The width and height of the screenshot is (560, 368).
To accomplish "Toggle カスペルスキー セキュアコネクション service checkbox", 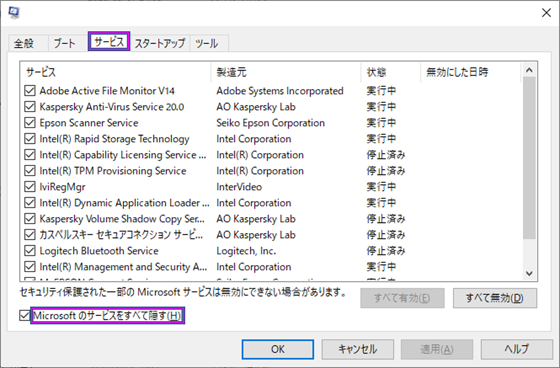I will click(30, 235).
